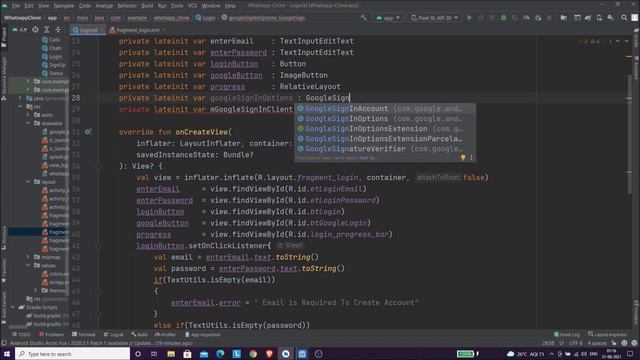The image size is (640, 360).
Task: Open the Build menu
Action: (147, 6)
